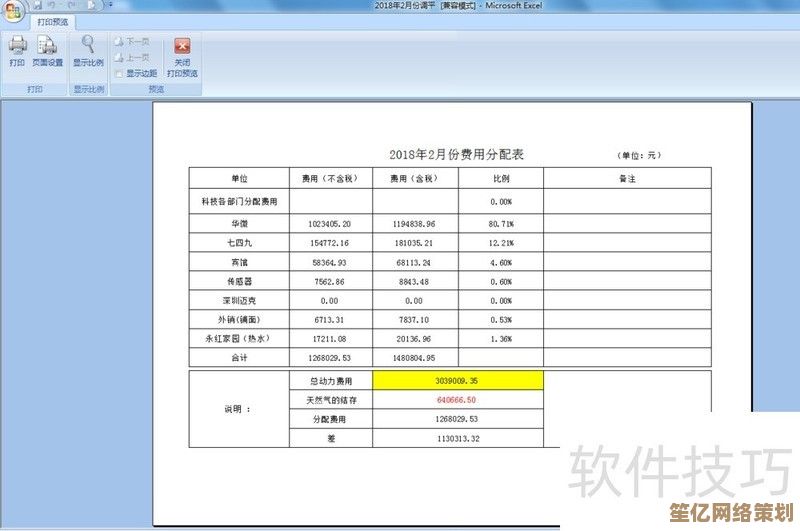Open the round Office button menu
Viewport: 800px width, 531px height.
click(12, 10)
